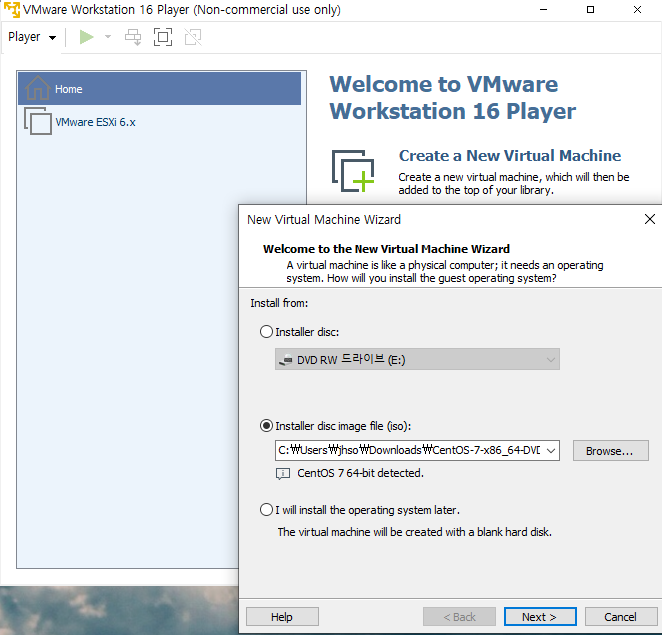Click Cancel in the wizard
This screenshot has width=662, height=635.
pyautogui.click(x=621, y=617)
